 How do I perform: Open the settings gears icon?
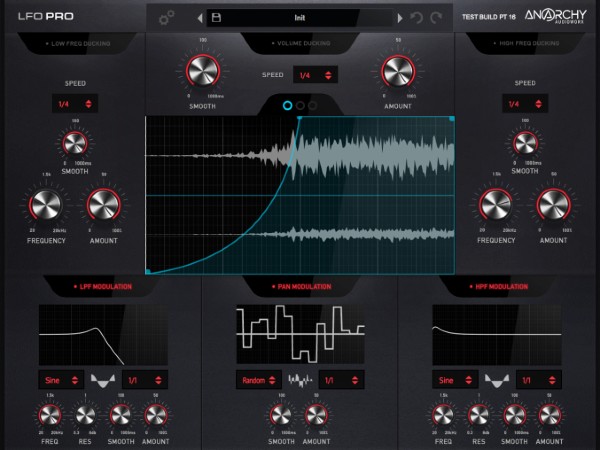click(x=167, y=18)
